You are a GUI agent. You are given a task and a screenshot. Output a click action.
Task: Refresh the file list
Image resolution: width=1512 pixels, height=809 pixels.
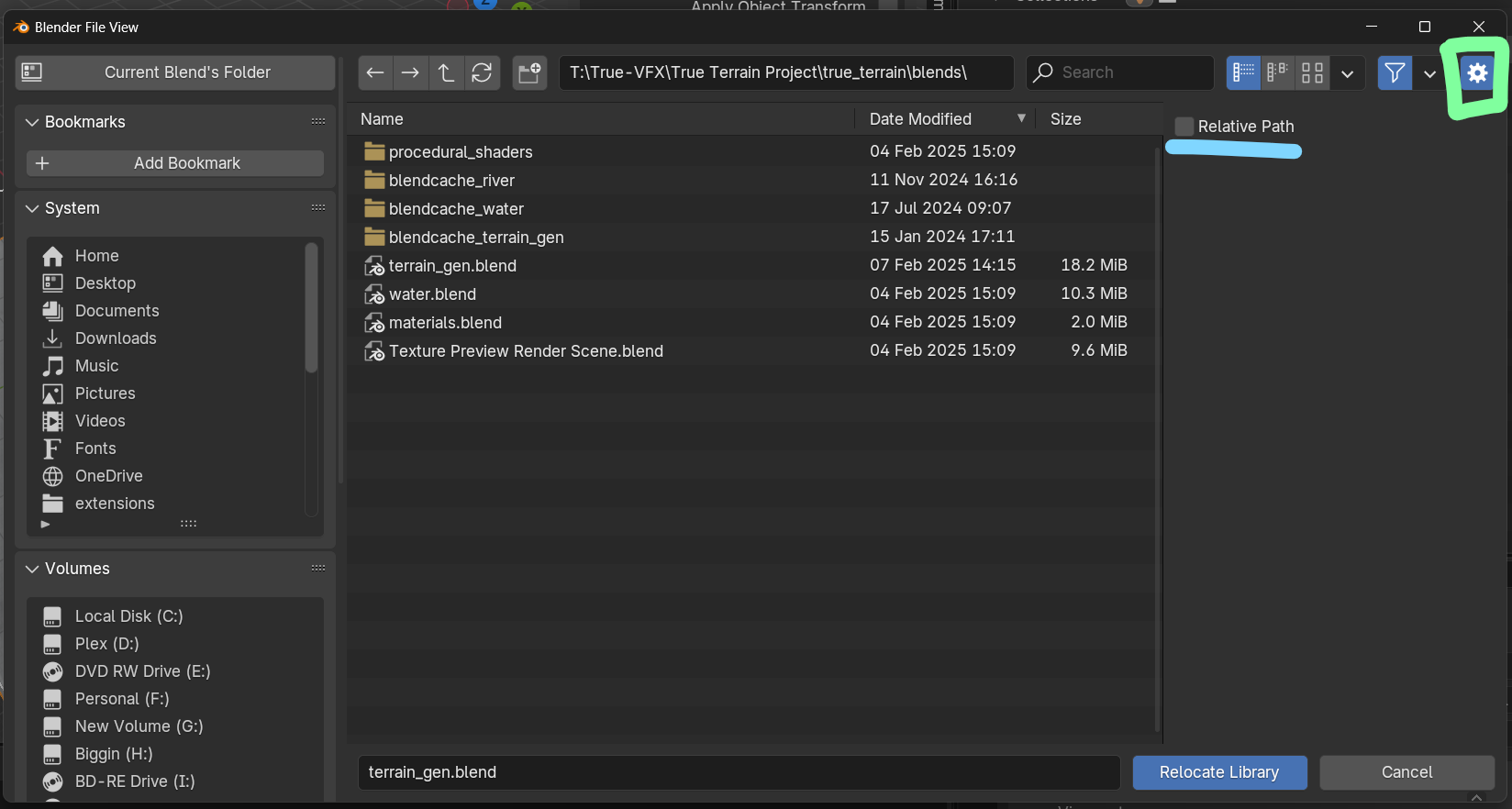click(x=482, y=72)
